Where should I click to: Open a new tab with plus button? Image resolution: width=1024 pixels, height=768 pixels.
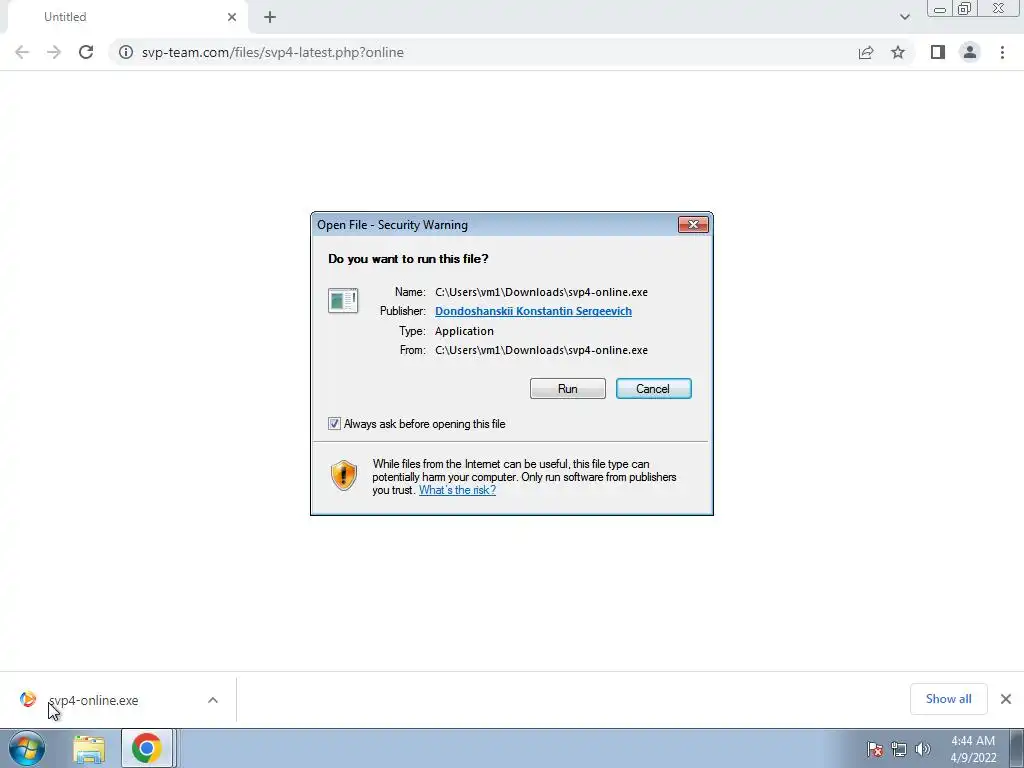[270, 17]
